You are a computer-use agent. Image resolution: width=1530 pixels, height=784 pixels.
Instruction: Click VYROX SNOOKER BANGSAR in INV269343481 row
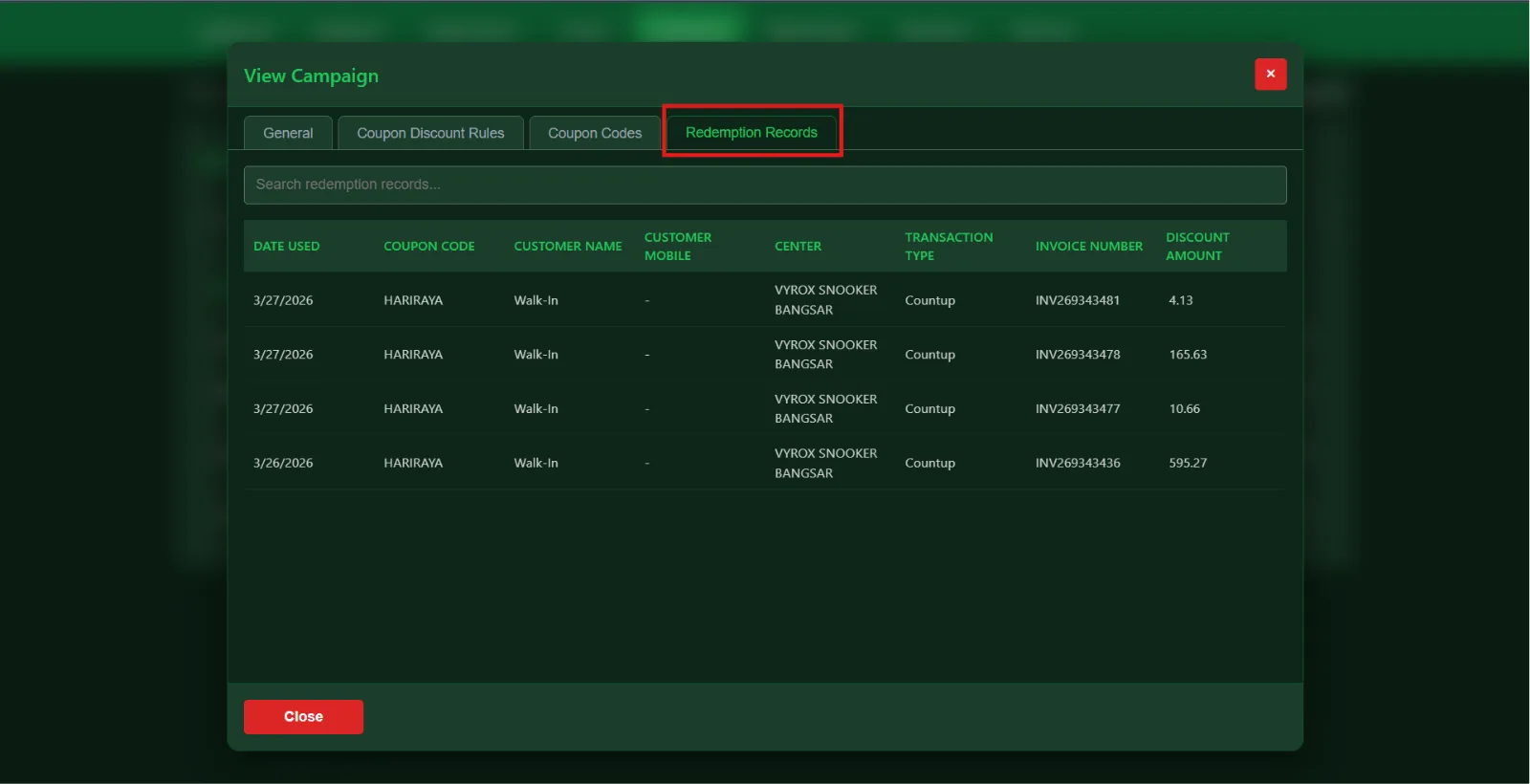click(825, 300)
